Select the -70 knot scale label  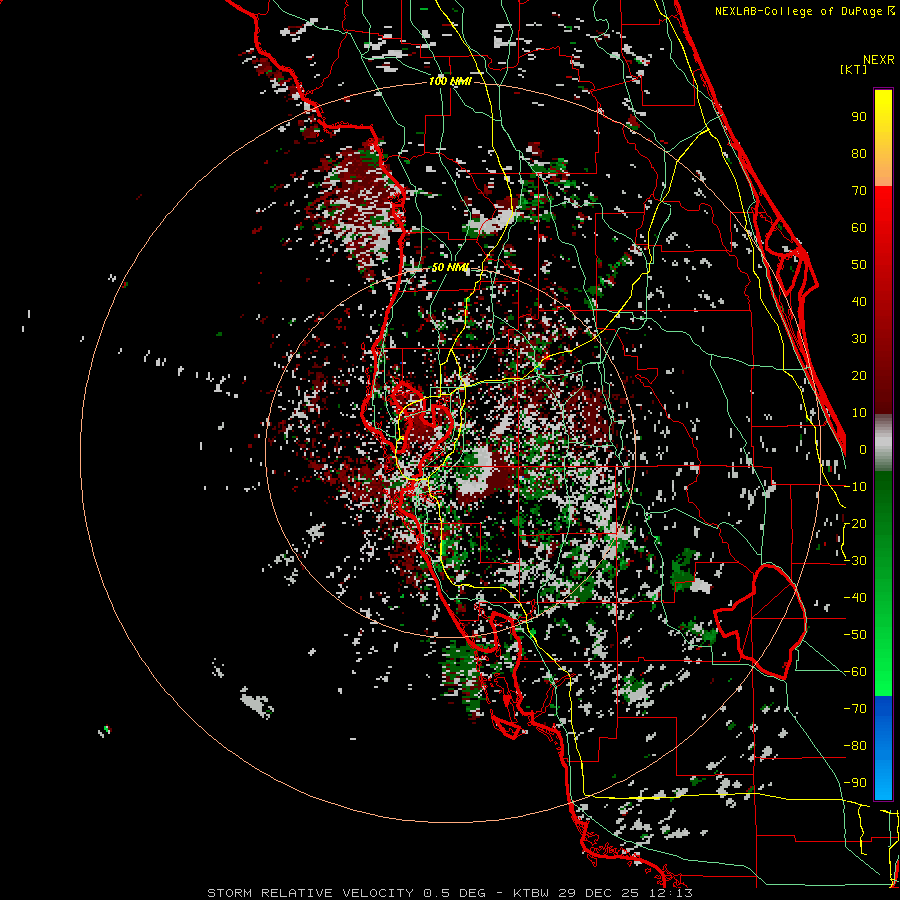(855, 709)
